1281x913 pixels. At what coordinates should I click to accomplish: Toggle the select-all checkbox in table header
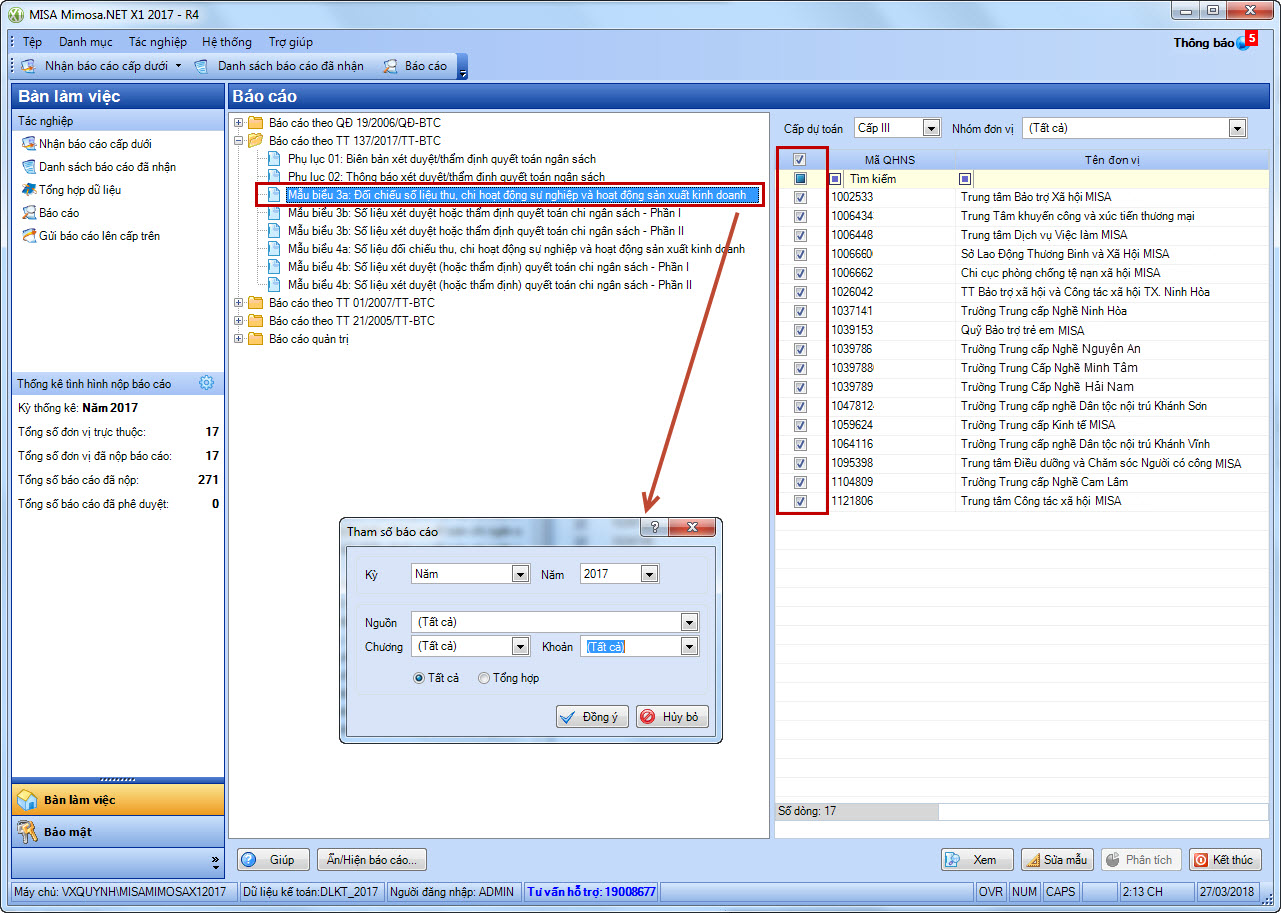(x=800, y=159)
